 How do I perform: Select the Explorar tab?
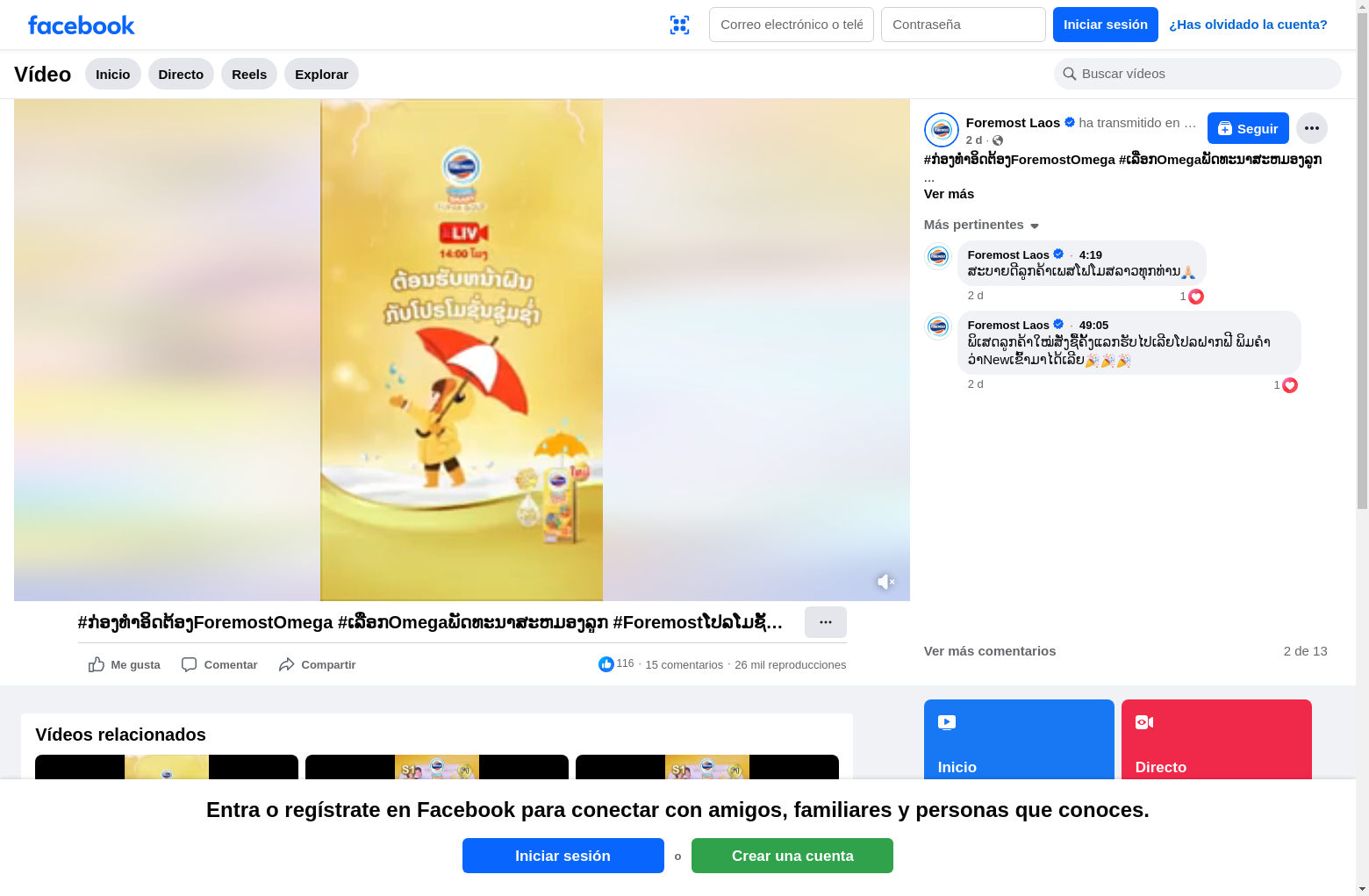[x=321, y=74]
